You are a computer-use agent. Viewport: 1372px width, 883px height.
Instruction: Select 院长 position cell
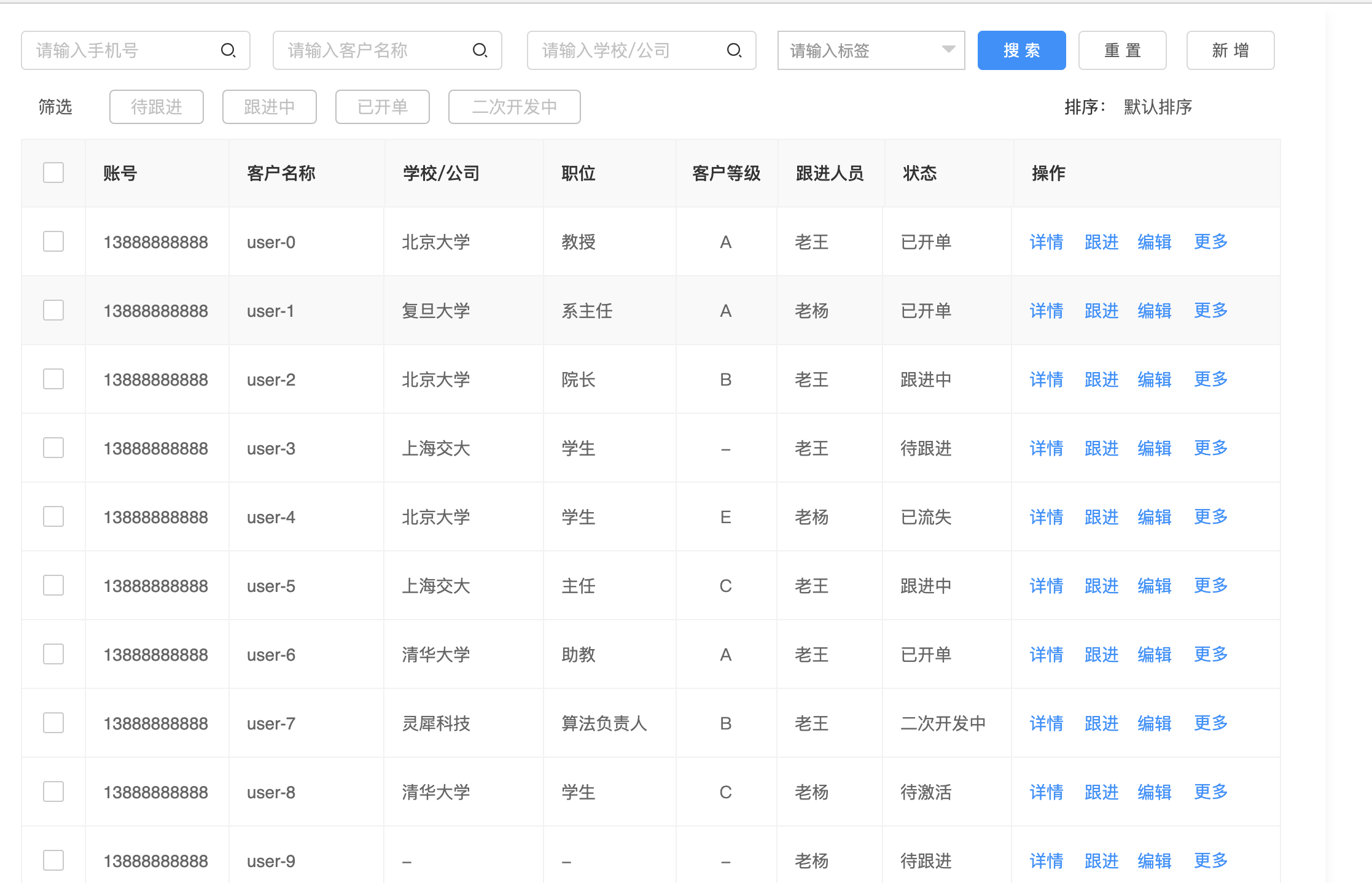point(579,379)
